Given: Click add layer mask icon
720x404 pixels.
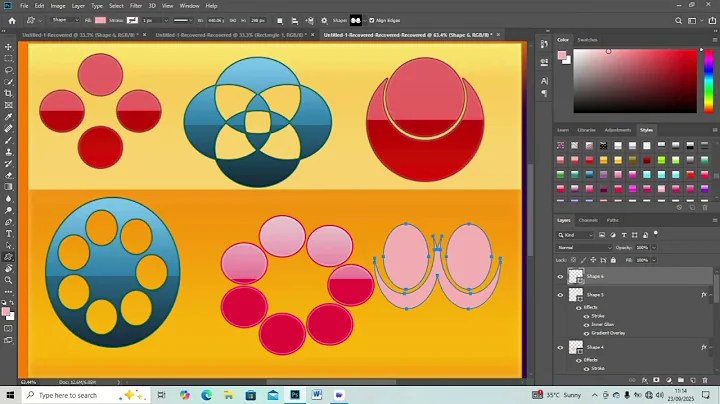Looking at the screenshot, I should click(656, 380).
